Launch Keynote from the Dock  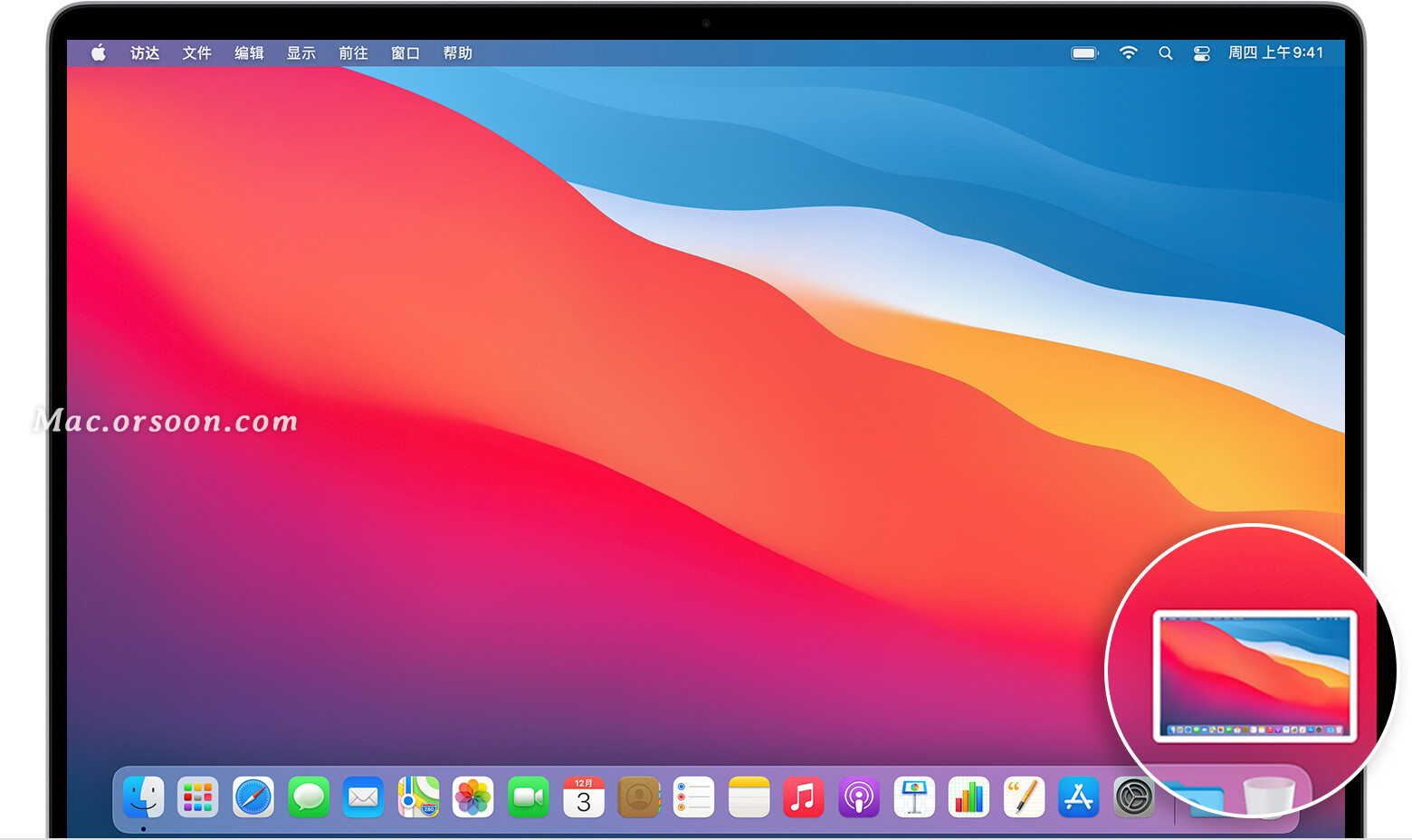point(914,797)
